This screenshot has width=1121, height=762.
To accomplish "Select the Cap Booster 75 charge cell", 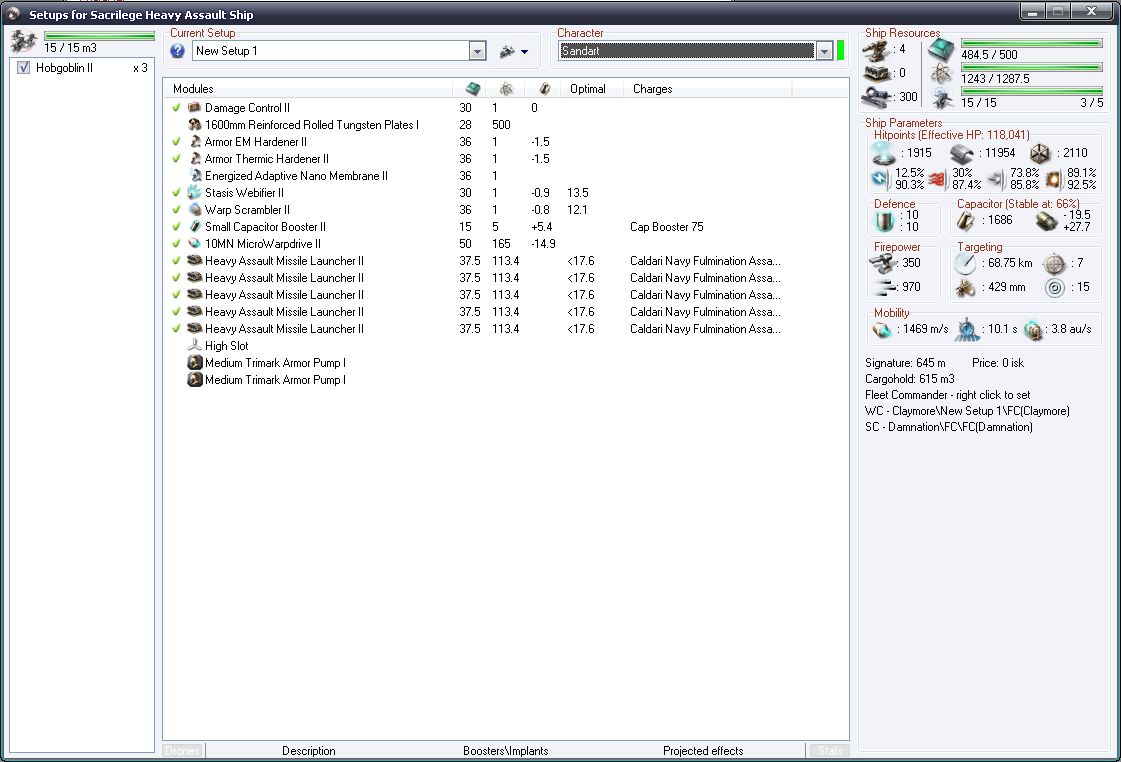I will point(666,227).
